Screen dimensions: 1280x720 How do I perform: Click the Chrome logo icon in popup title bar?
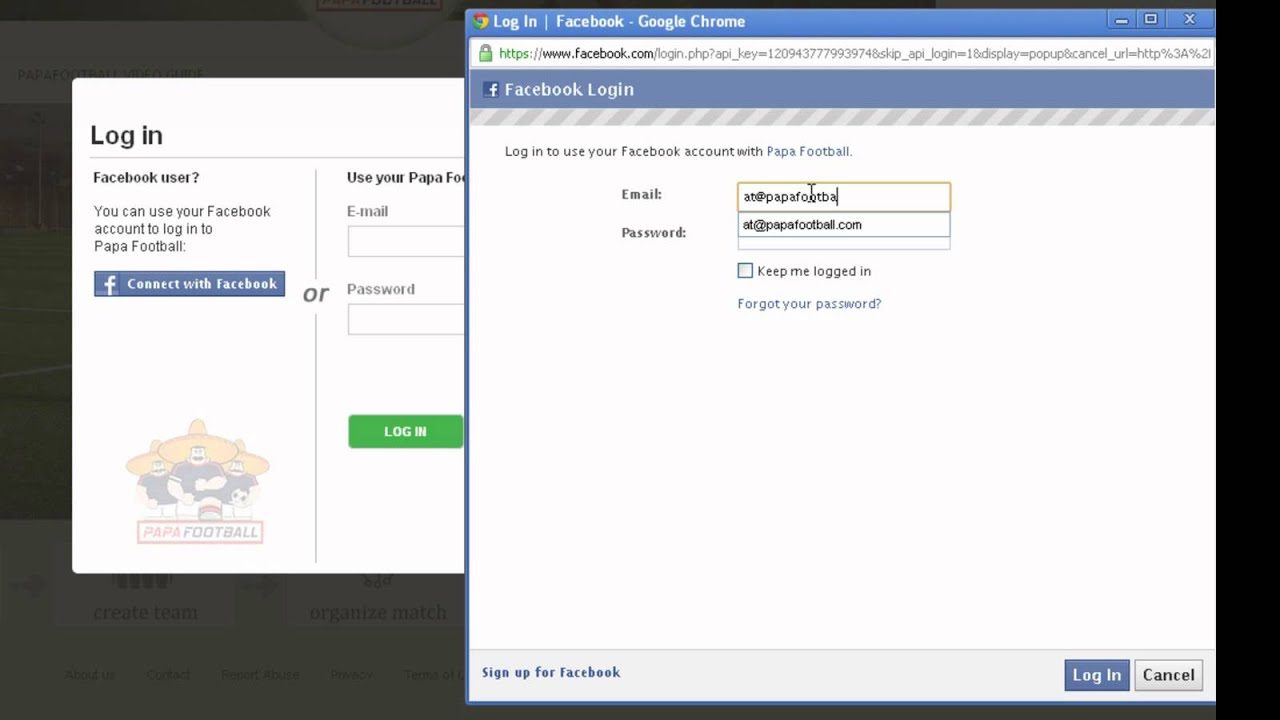coord(481,21)
